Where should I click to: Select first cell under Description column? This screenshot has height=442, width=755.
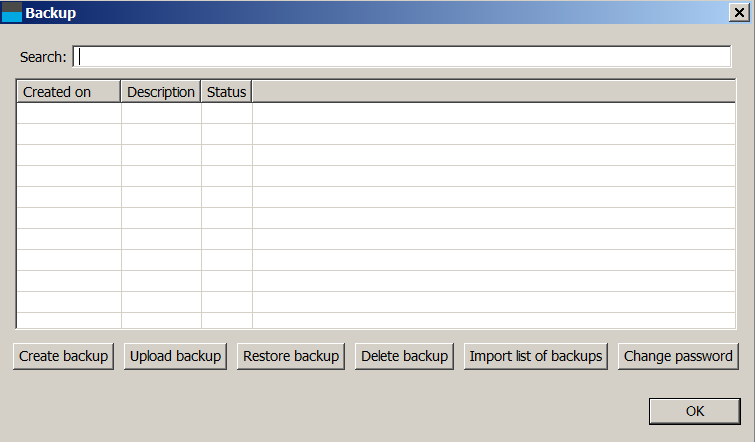click(161, 113)
